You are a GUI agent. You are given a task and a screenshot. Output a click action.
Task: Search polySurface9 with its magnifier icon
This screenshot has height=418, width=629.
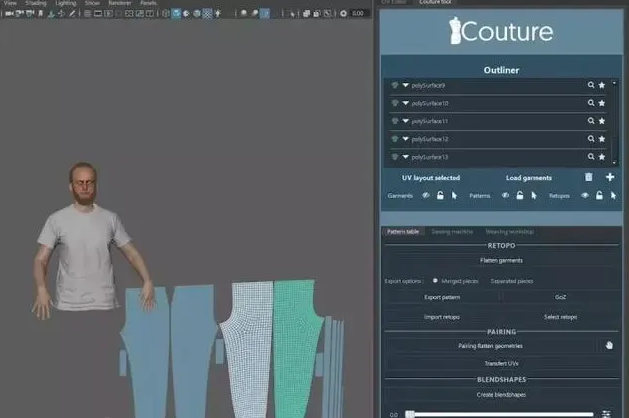click(590, 85)
